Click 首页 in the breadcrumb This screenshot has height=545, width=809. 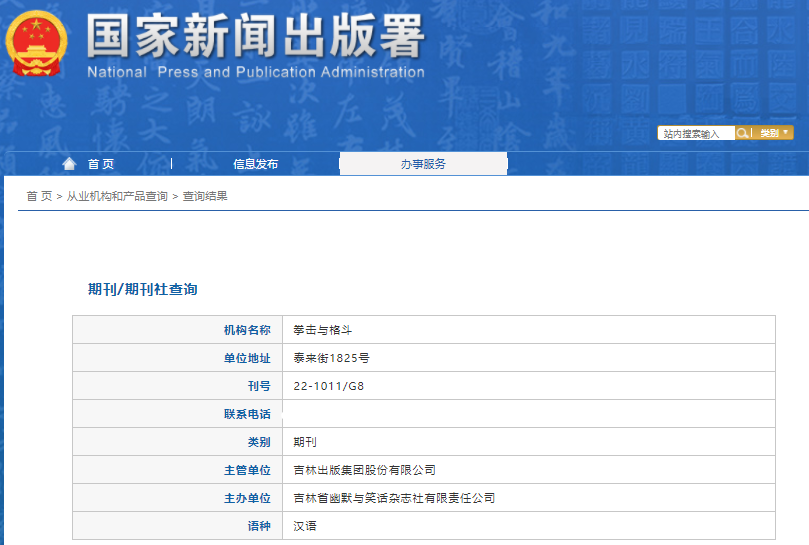coord(39,196)
